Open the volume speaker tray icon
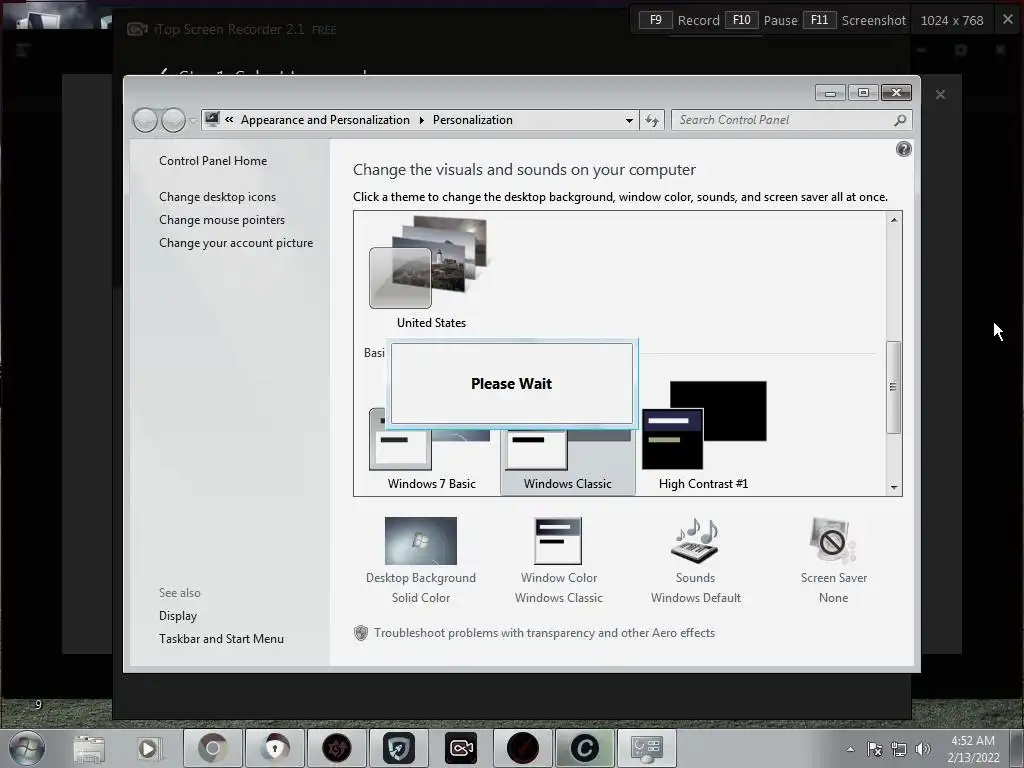Screen dimensions: 1024x768 tap(923, 749)
